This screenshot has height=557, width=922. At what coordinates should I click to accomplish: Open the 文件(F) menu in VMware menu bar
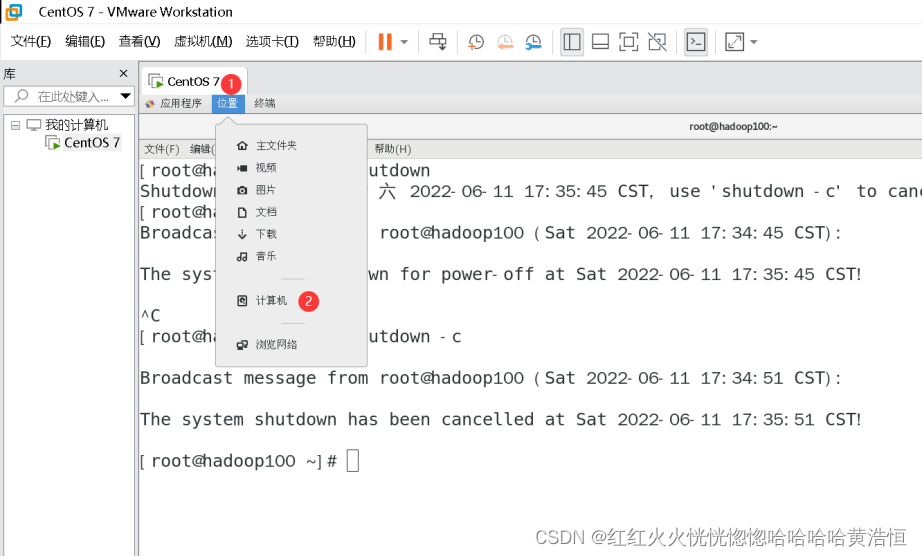coord(31,41)
